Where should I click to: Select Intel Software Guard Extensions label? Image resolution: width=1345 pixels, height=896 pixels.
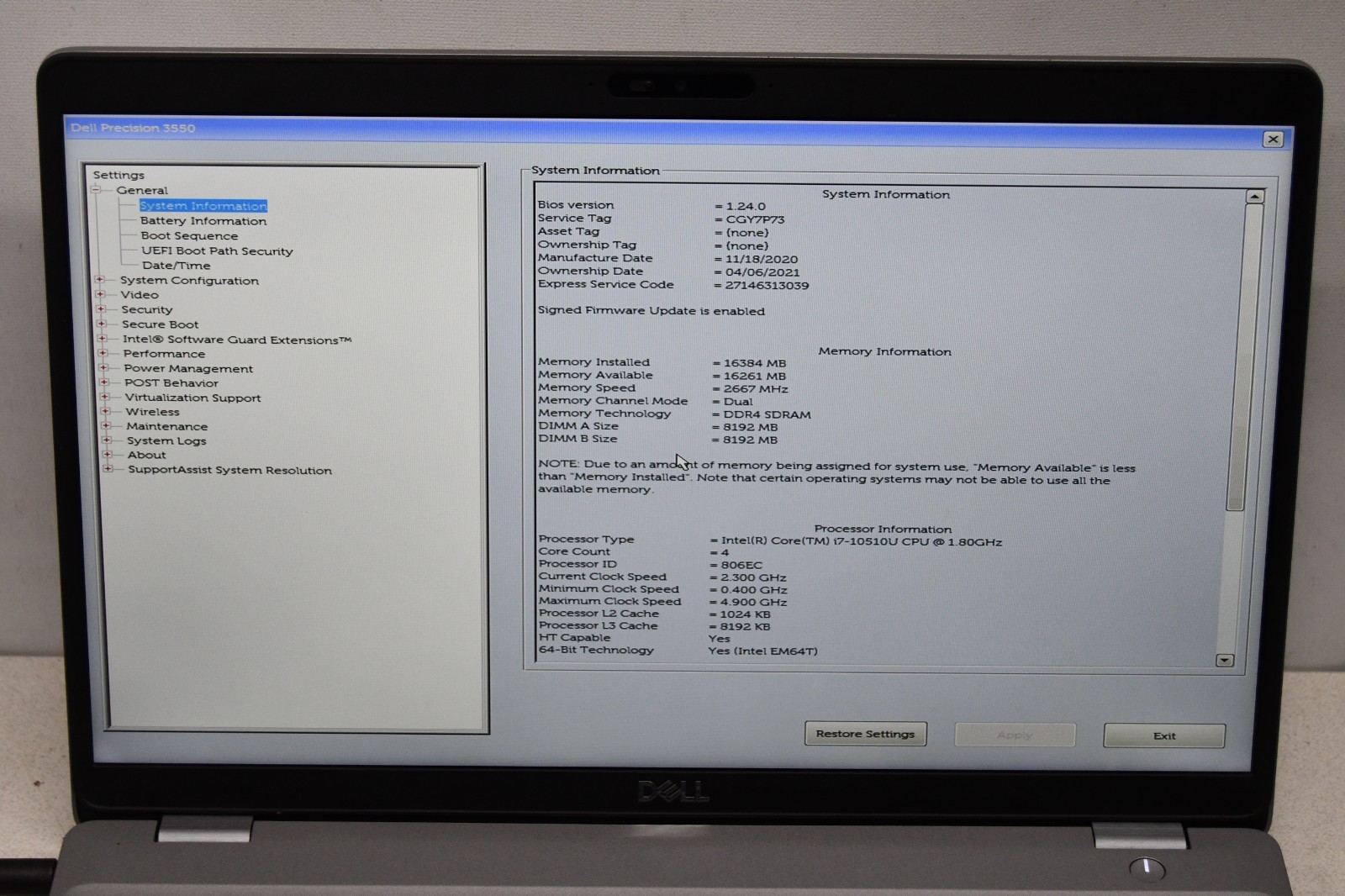[237, 340]
